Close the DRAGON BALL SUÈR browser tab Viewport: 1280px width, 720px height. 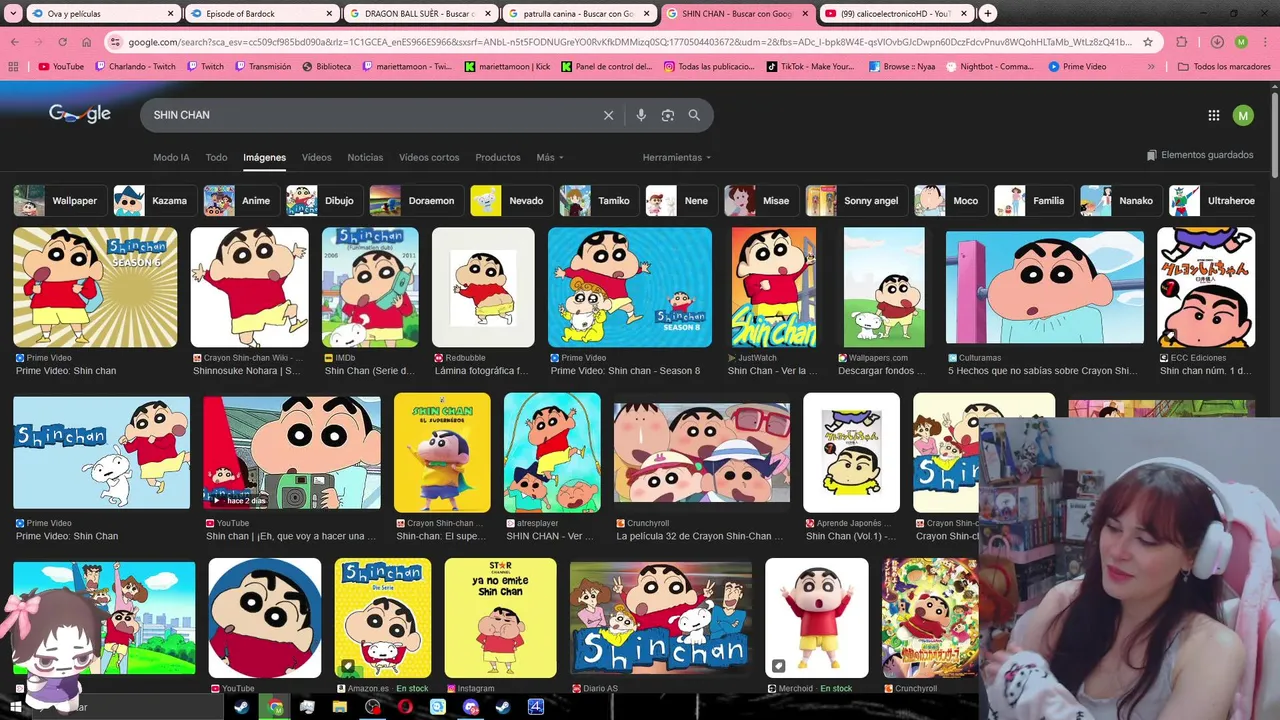pos(488,14)
